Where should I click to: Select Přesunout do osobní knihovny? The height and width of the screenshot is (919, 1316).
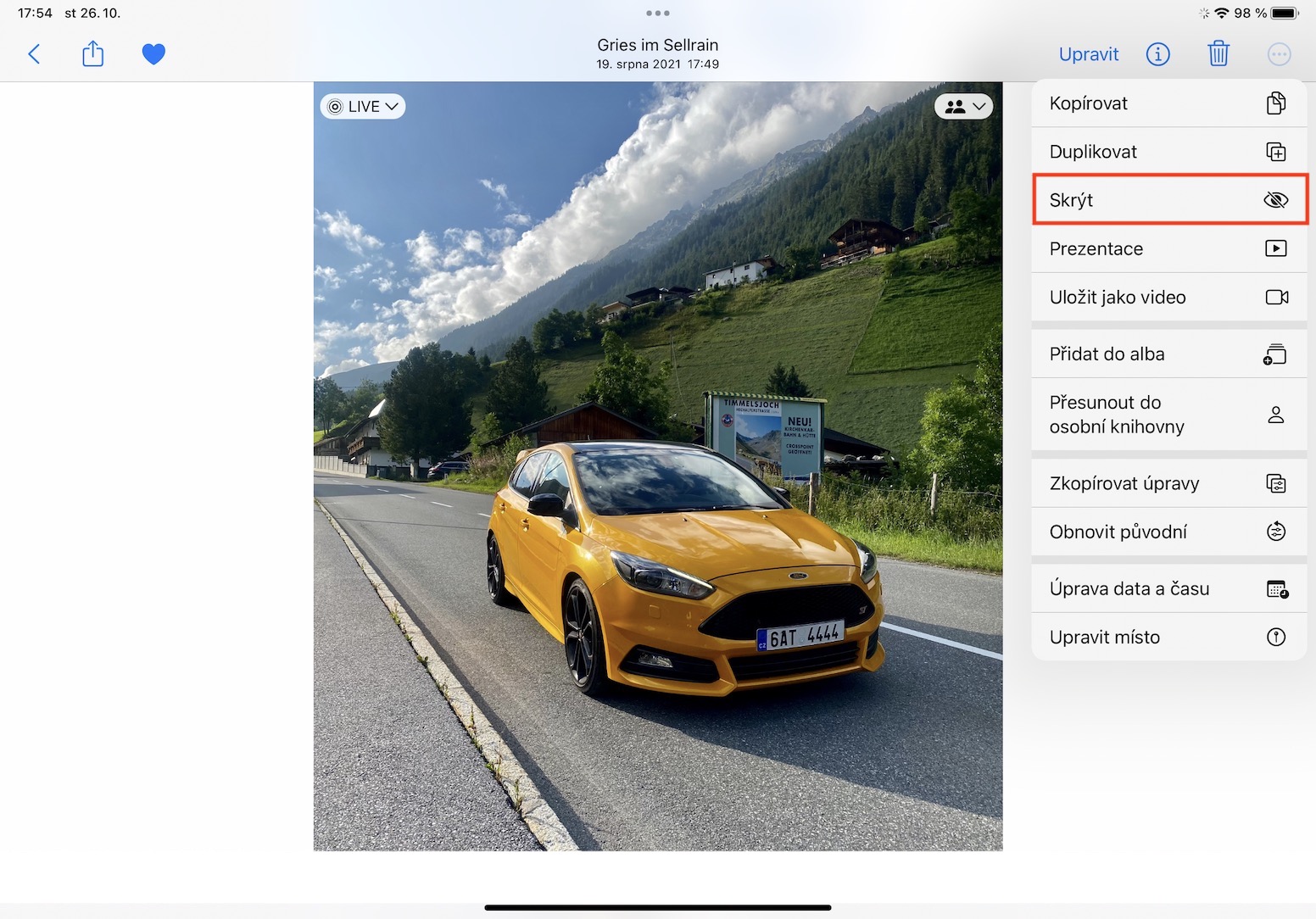[x=1169, y=415]
